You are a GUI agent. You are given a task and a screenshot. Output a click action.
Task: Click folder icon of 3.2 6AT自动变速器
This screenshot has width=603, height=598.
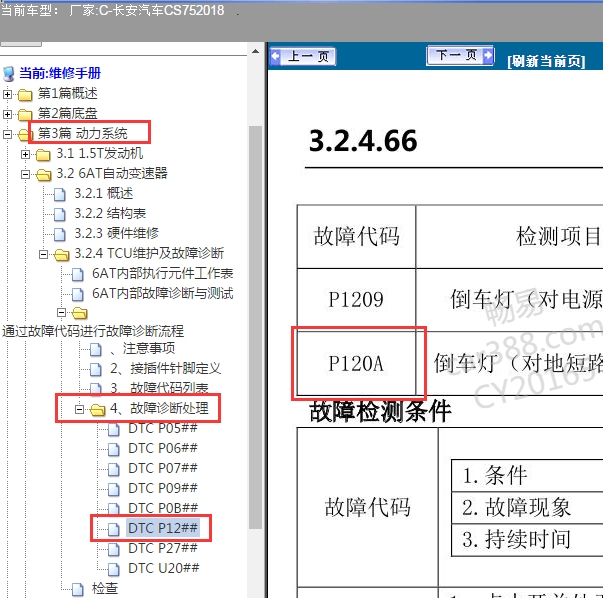click(43, 175)
